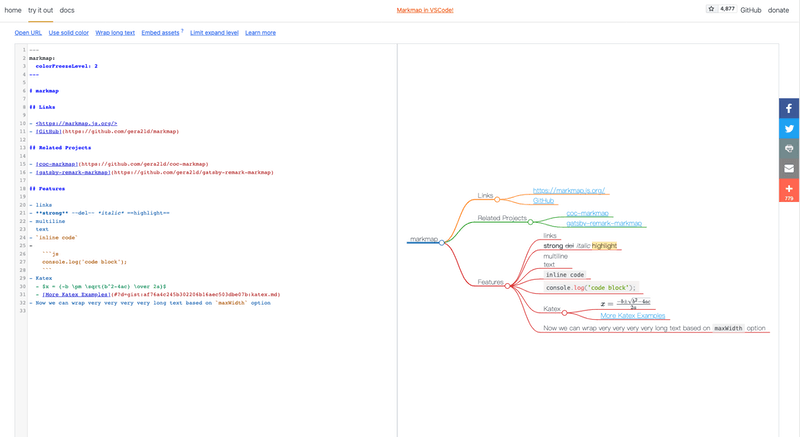This screenshot has width=800, height=437.
Task: Click Markmap in VSCode! banner link
Action: tap(425, 10)
